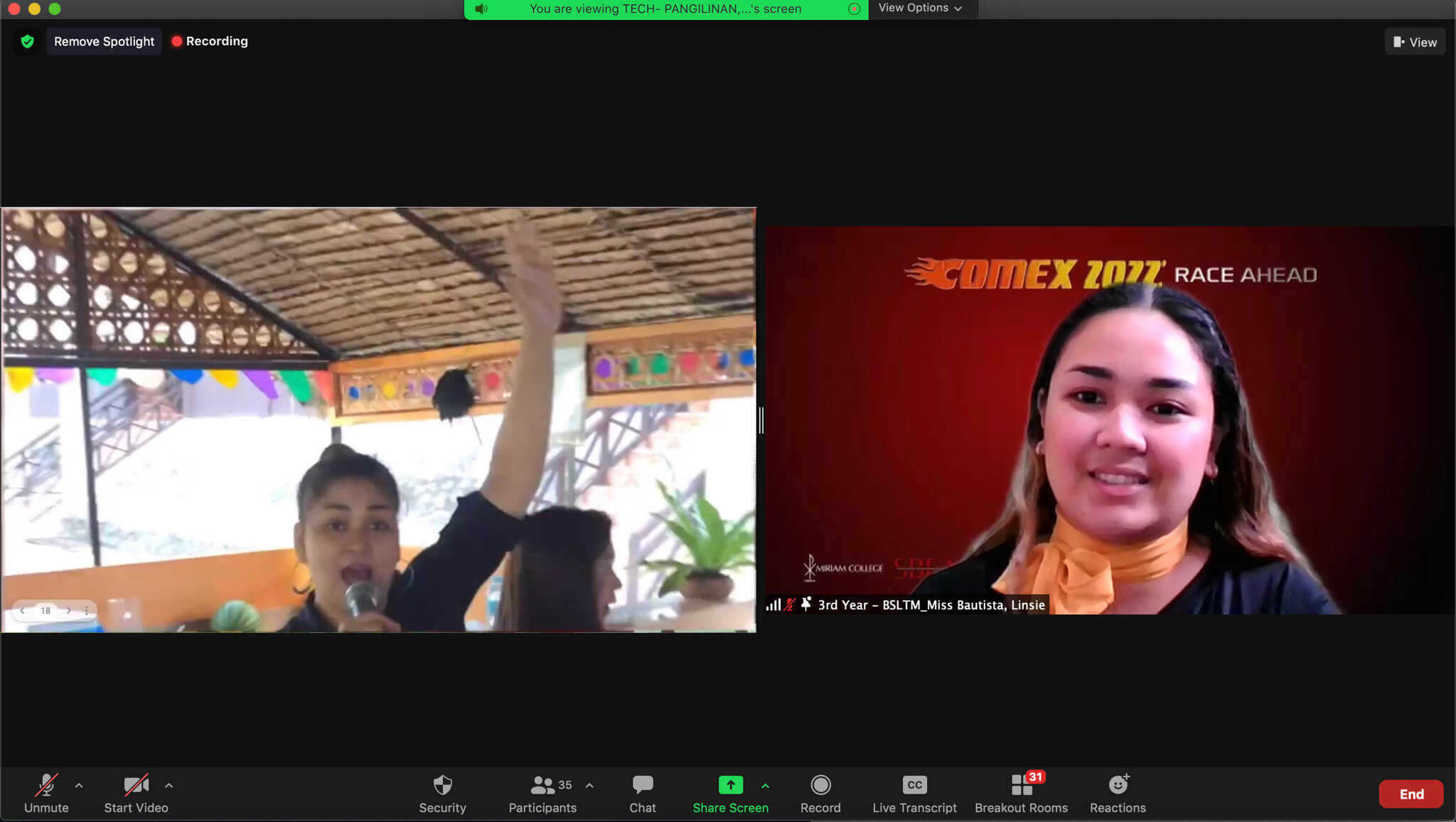Open slide options three-dot menu
The height and width of the screenshot is (822, 1456).
click(87, 610)
